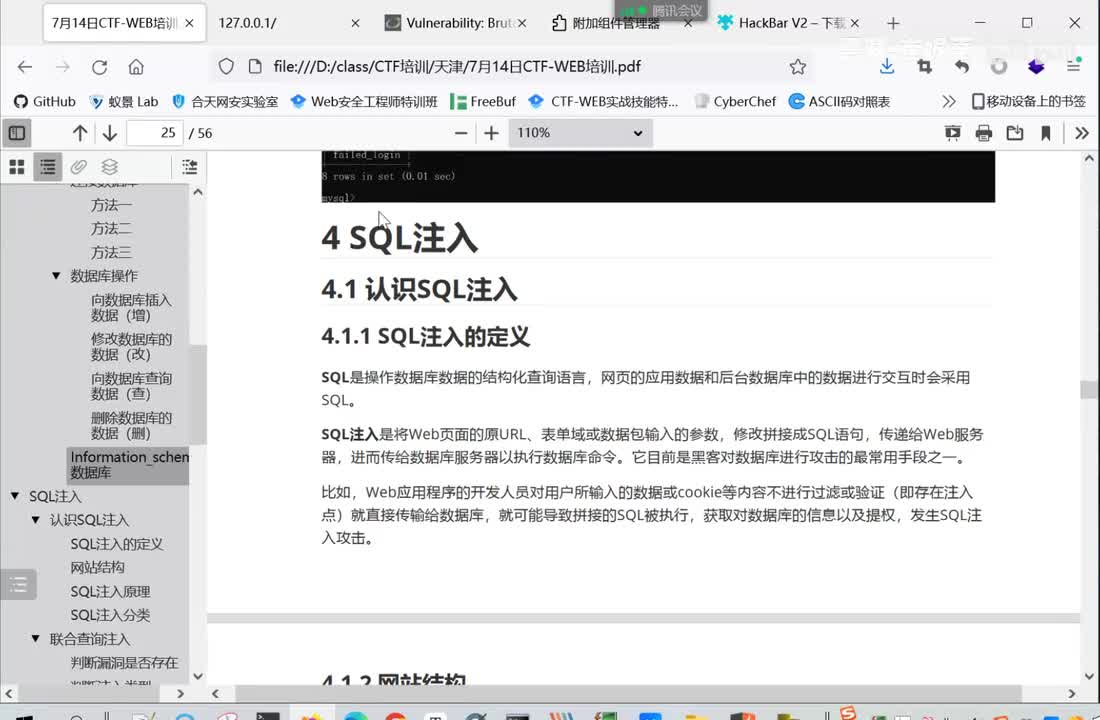
Task: Switch to presentation mode
Action: (952, 133)
